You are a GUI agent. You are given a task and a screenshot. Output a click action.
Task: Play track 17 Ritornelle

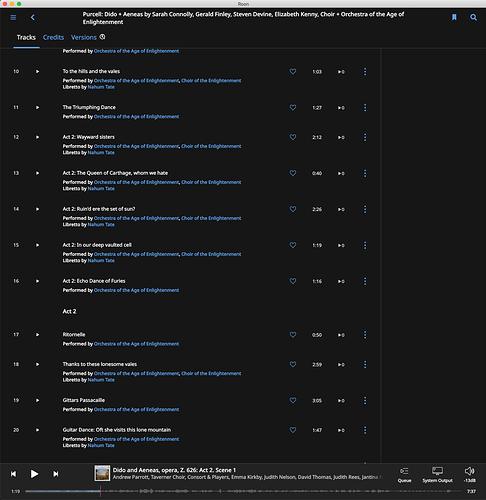pos(37,335)
